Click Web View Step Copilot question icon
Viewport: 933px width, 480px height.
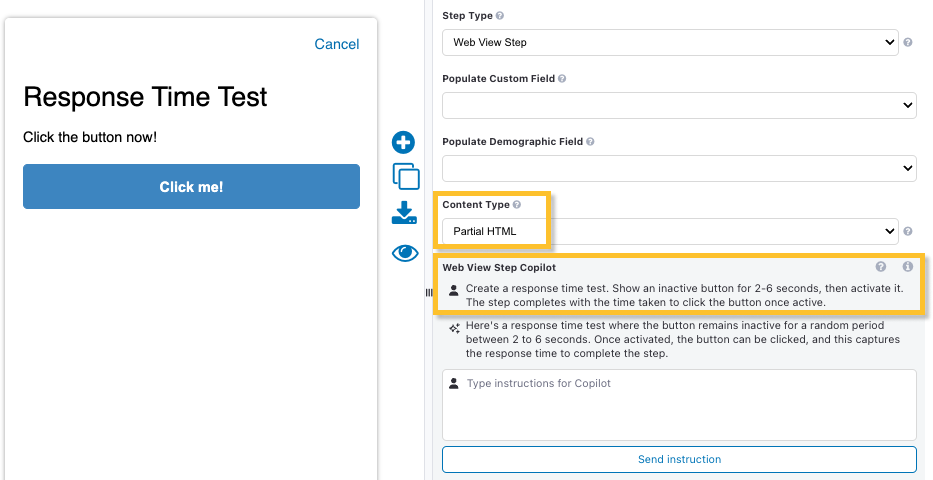click(881, 267)
